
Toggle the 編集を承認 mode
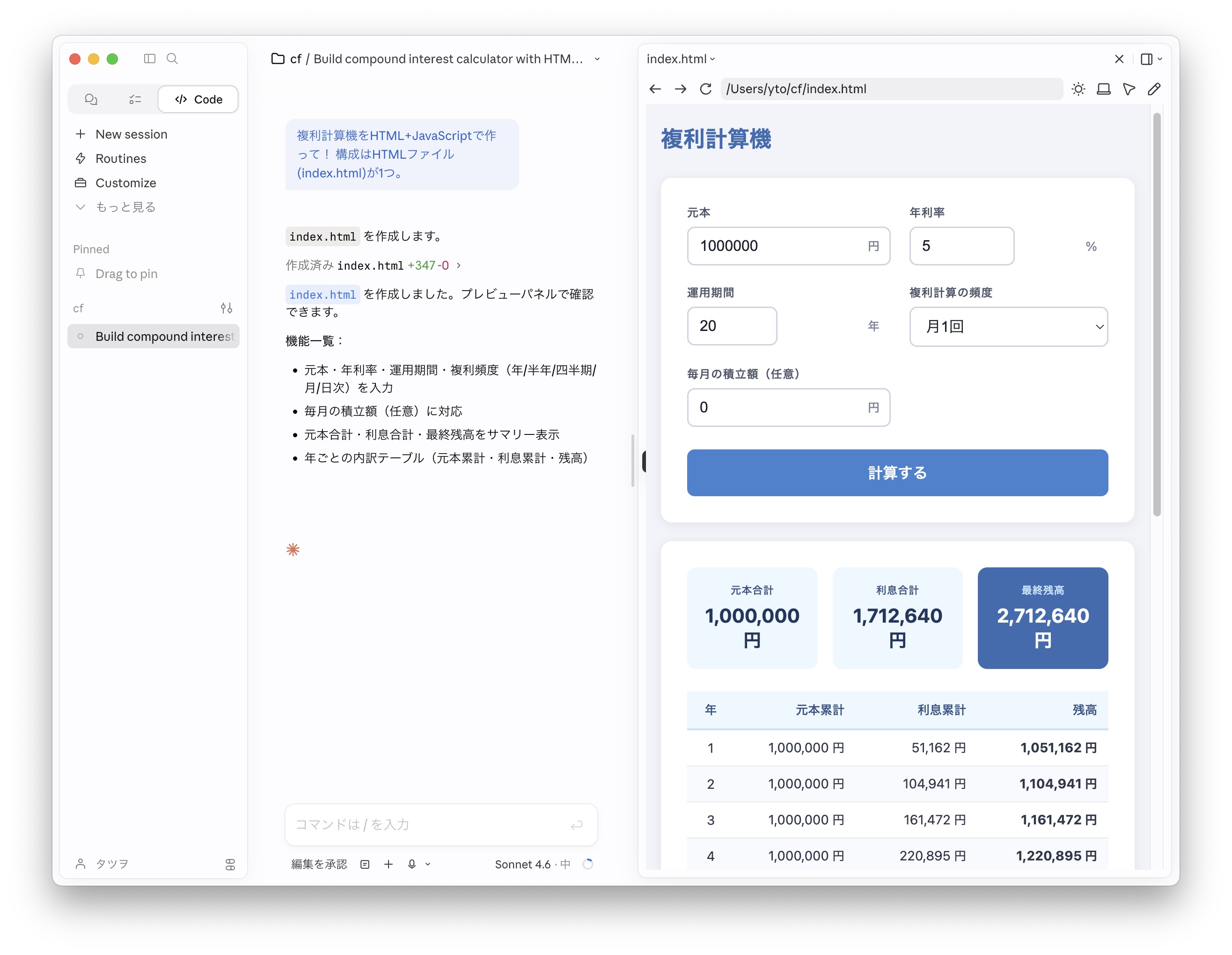[319, 864]
